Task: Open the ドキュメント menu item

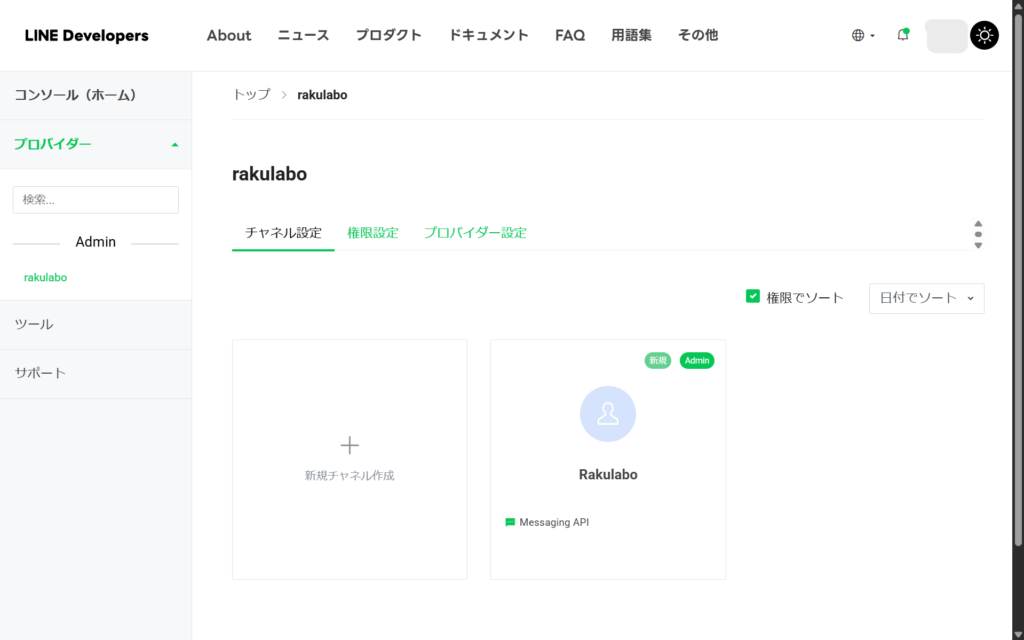Action: [x=488, y=35]
